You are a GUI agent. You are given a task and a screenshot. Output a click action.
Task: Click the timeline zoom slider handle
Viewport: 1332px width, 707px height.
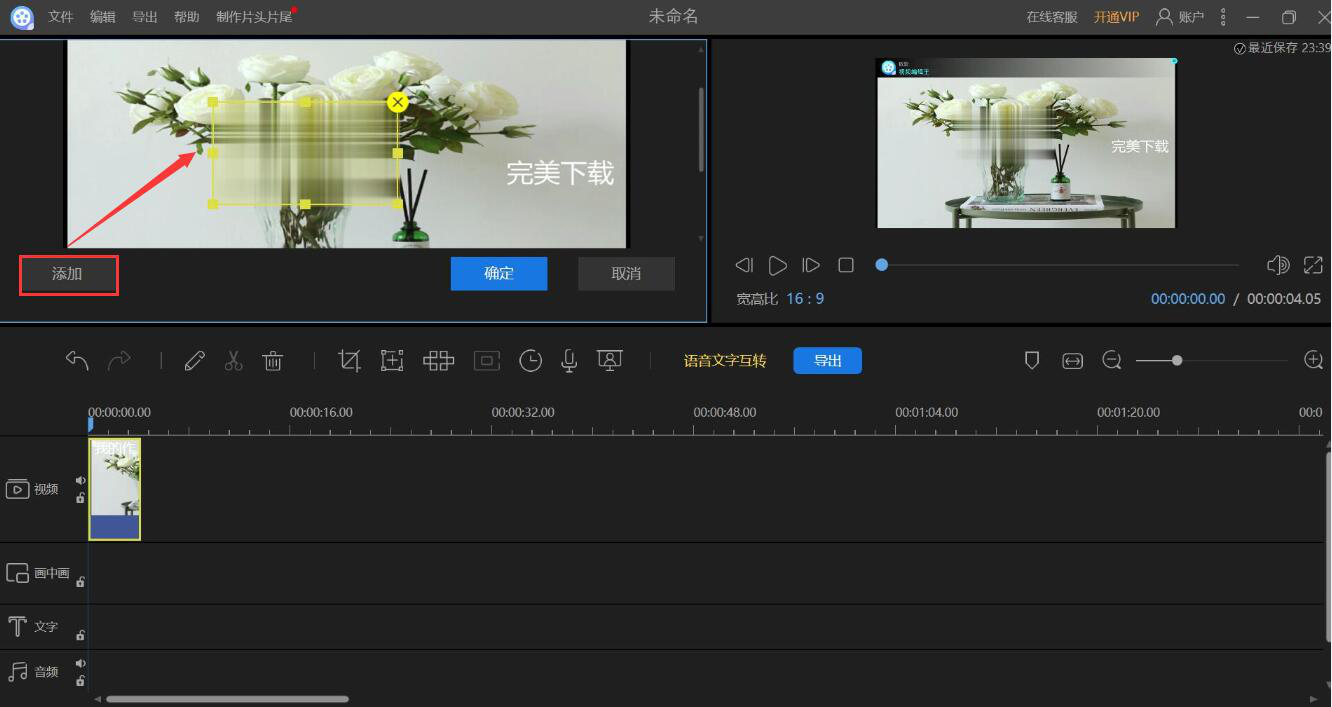coord(1177,360)
